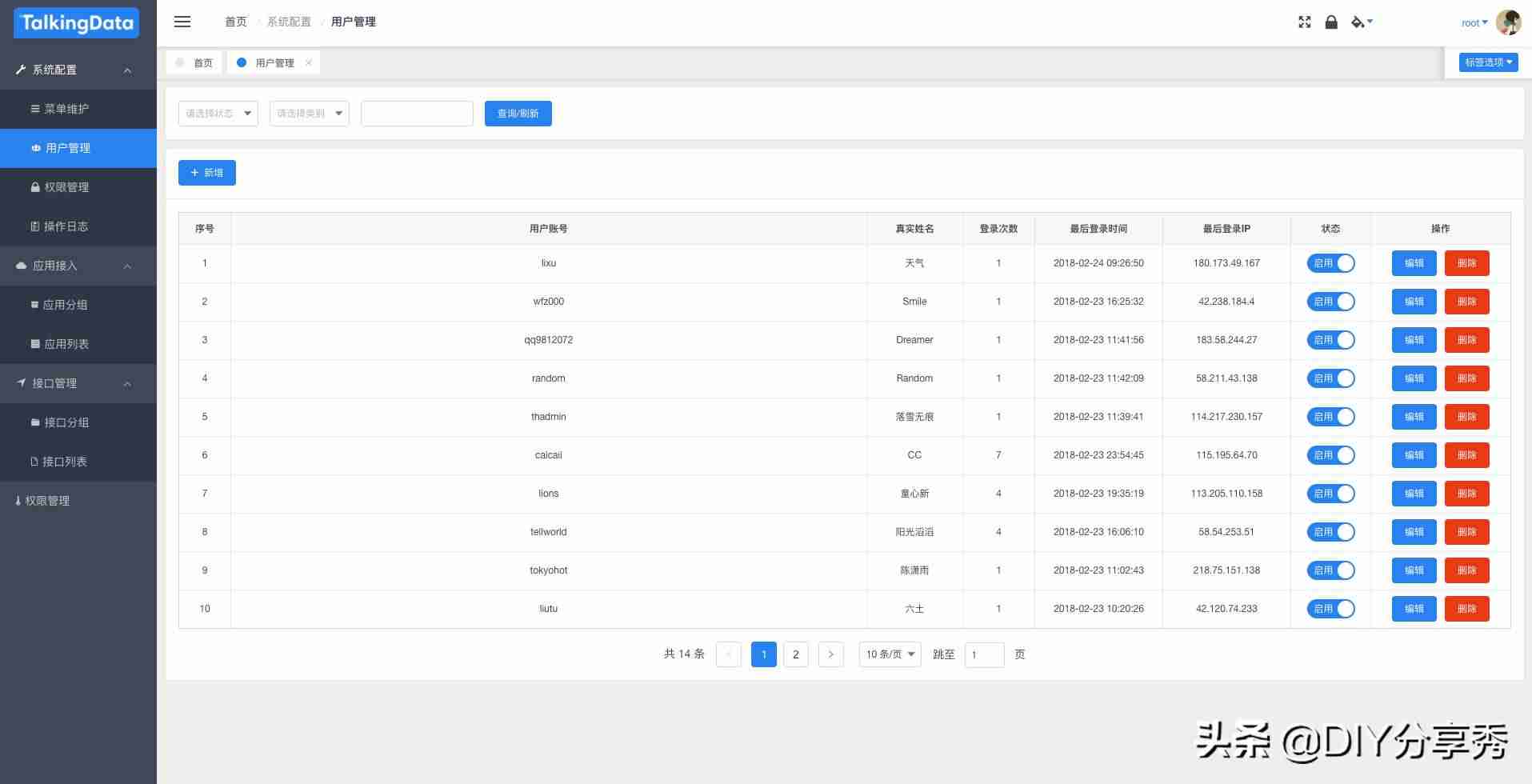The width and height of the screenshot is (1532, 784).
Task: Click the search text input field
Action: pyautogui.click(x=417, y=114)
